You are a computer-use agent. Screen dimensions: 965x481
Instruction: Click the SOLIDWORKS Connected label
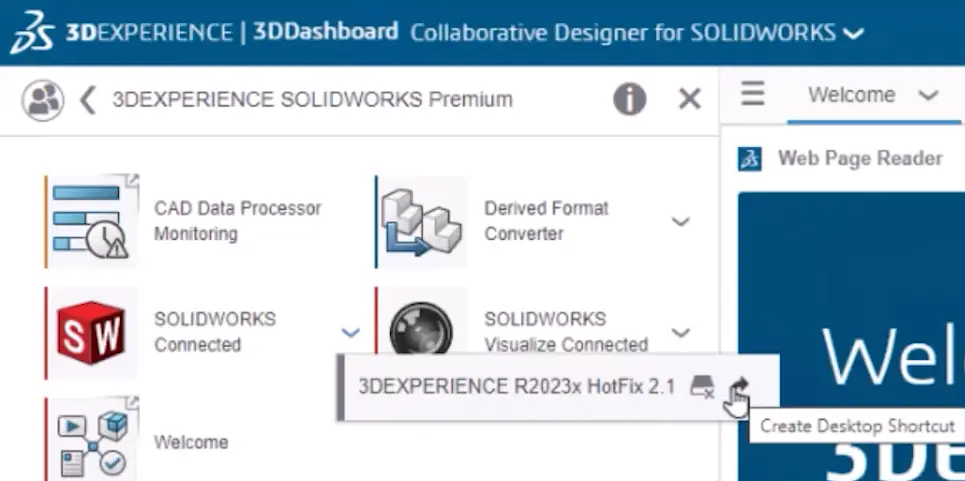click(x=215, y=332)
